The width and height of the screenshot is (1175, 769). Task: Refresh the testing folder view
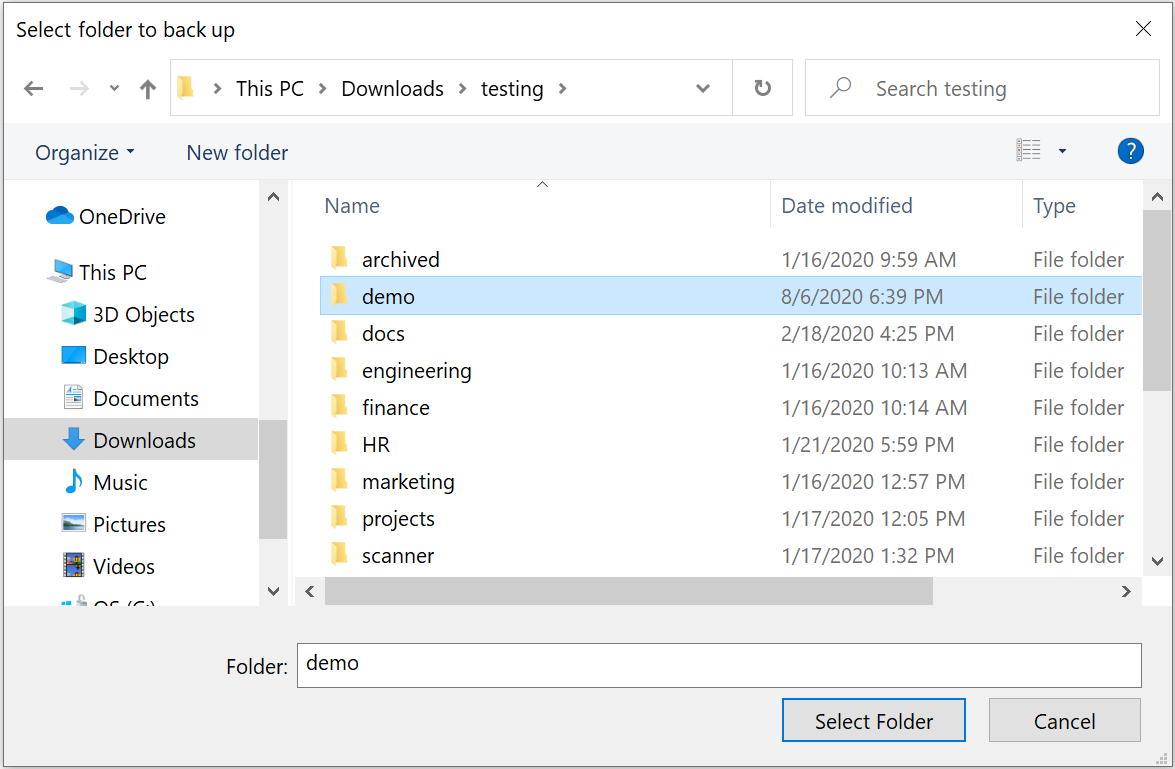point(762,89)
